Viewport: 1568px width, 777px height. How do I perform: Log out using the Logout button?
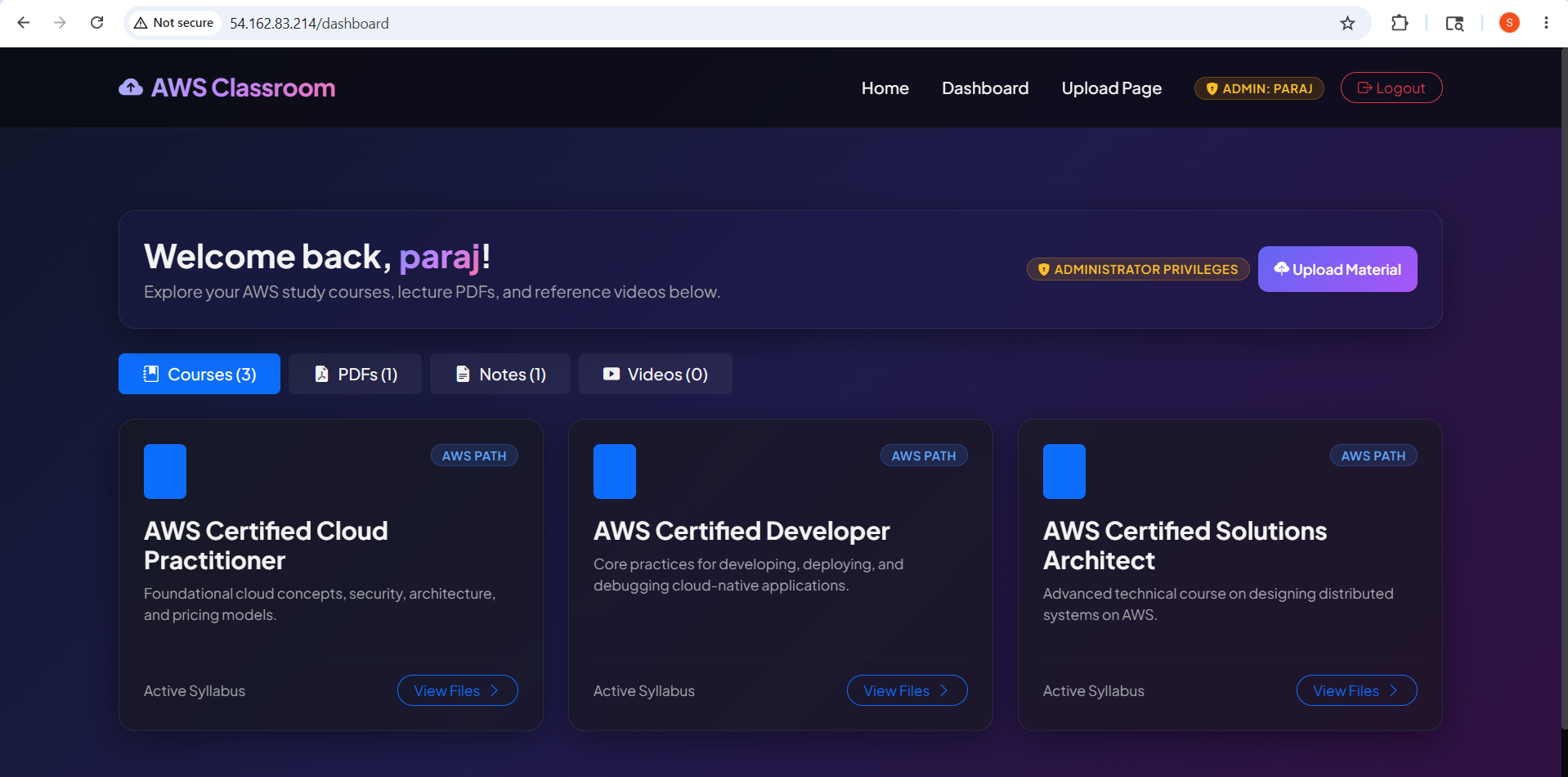(x=1391, y=88)
